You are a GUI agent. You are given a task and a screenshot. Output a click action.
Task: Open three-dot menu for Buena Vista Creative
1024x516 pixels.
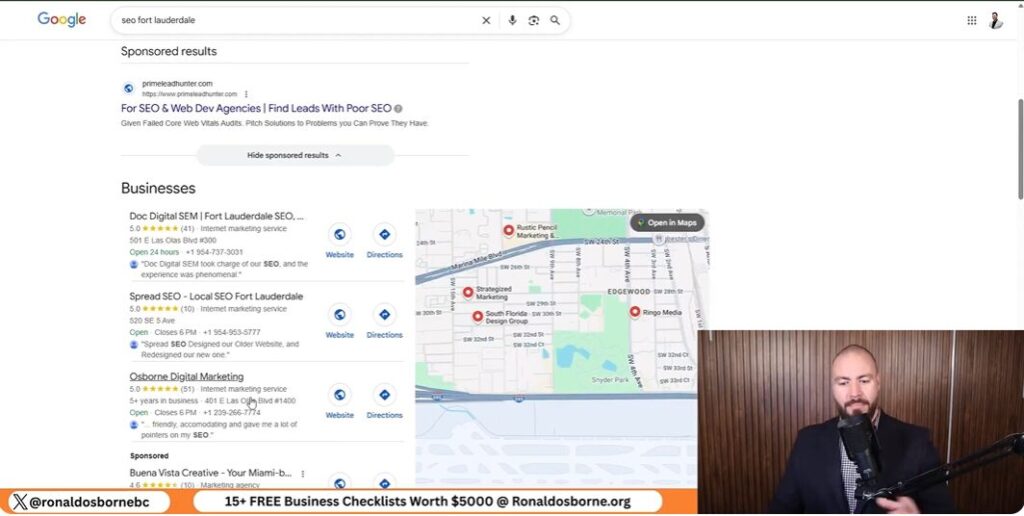[x=302, y=474]
